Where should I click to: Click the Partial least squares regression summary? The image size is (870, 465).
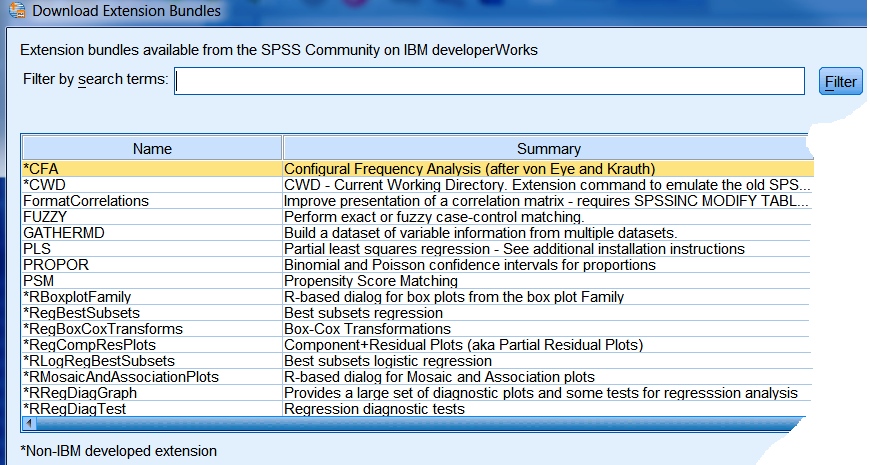click(514, 249)
